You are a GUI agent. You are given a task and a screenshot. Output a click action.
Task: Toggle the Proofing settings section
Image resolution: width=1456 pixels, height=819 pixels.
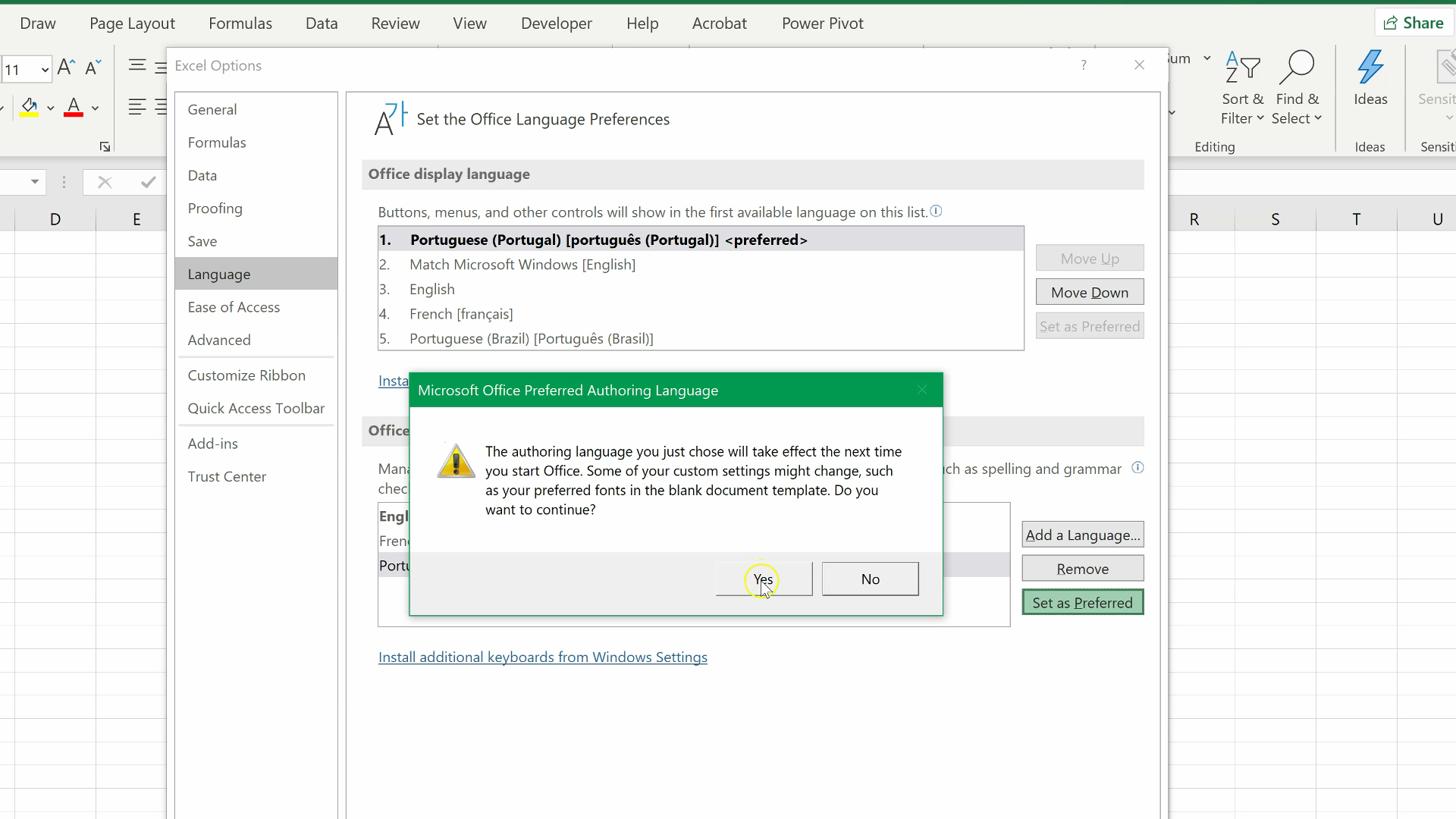(x=214, y=207)
